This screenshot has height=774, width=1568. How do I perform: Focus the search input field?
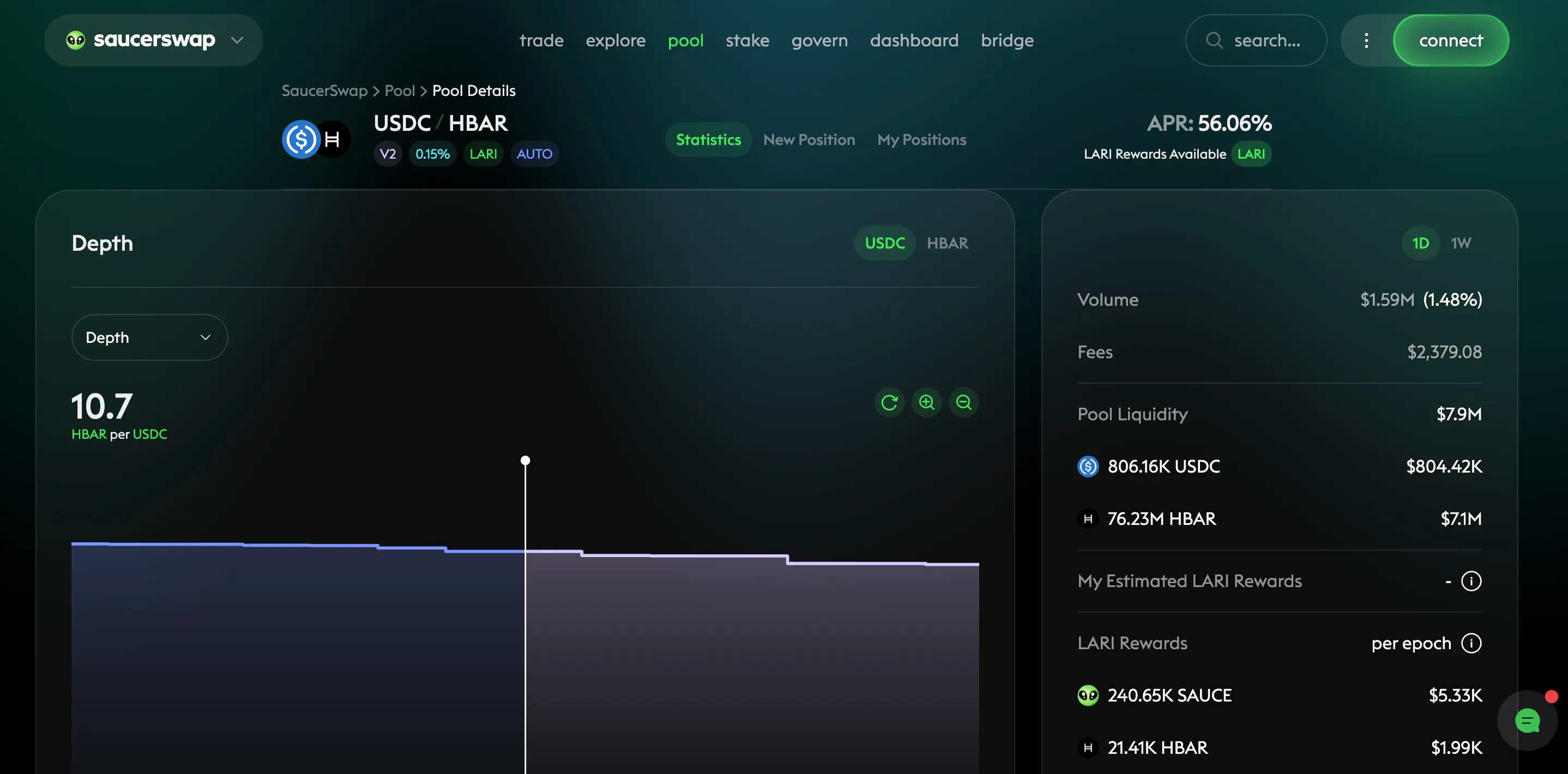[1256, 40]
